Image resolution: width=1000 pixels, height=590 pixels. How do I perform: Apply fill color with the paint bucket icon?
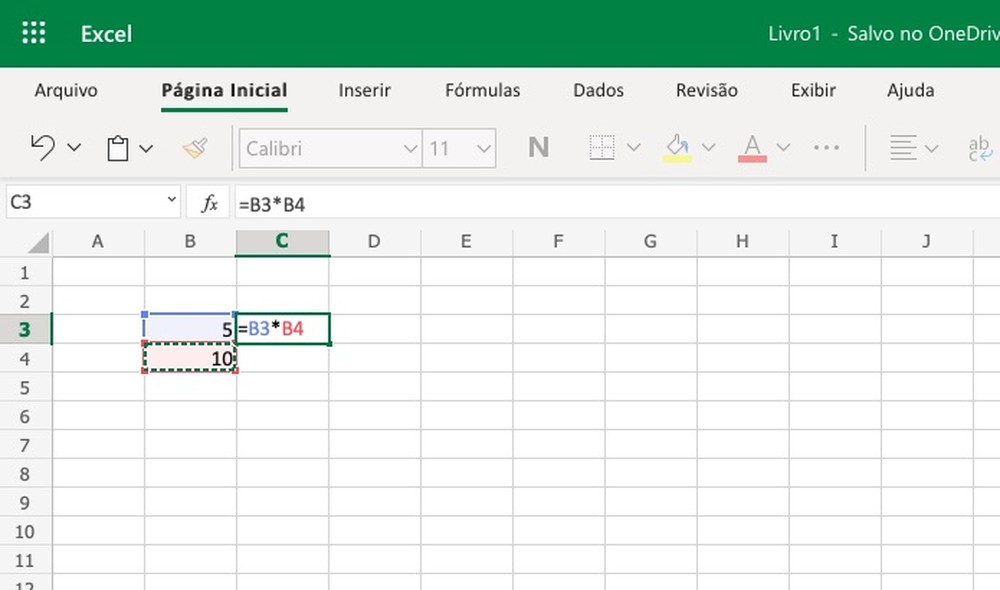[678, 147]
